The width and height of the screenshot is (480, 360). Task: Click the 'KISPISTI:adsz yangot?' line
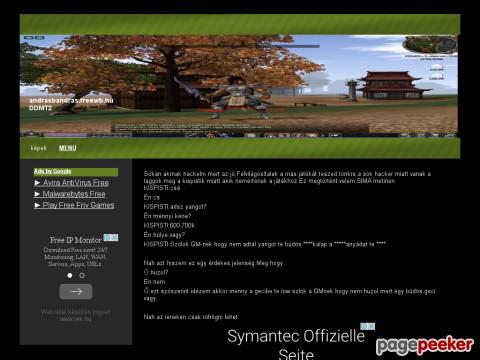(x=175, y=207)
